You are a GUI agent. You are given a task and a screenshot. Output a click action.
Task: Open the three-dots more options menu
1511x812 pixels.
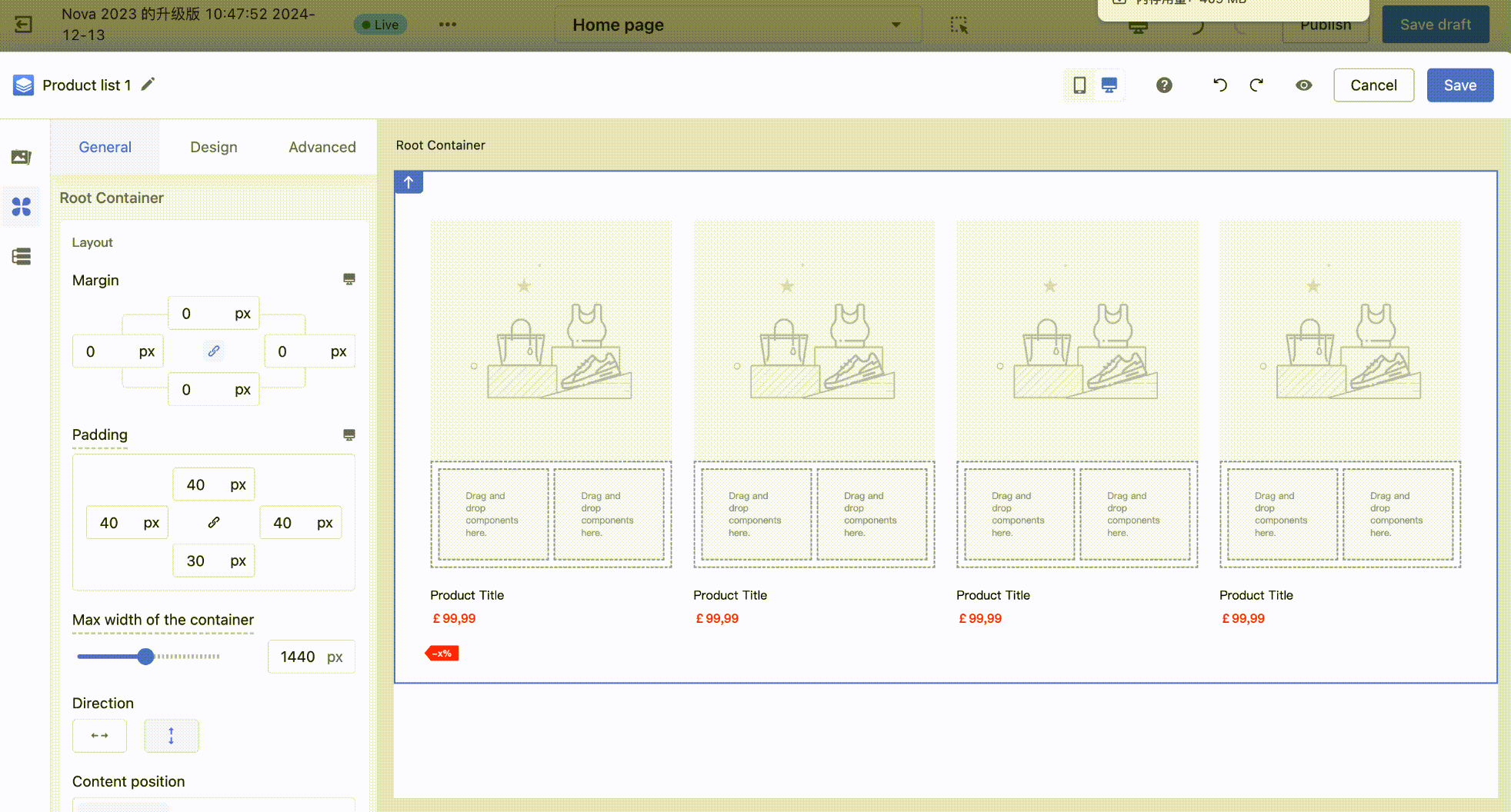[447, 25]
